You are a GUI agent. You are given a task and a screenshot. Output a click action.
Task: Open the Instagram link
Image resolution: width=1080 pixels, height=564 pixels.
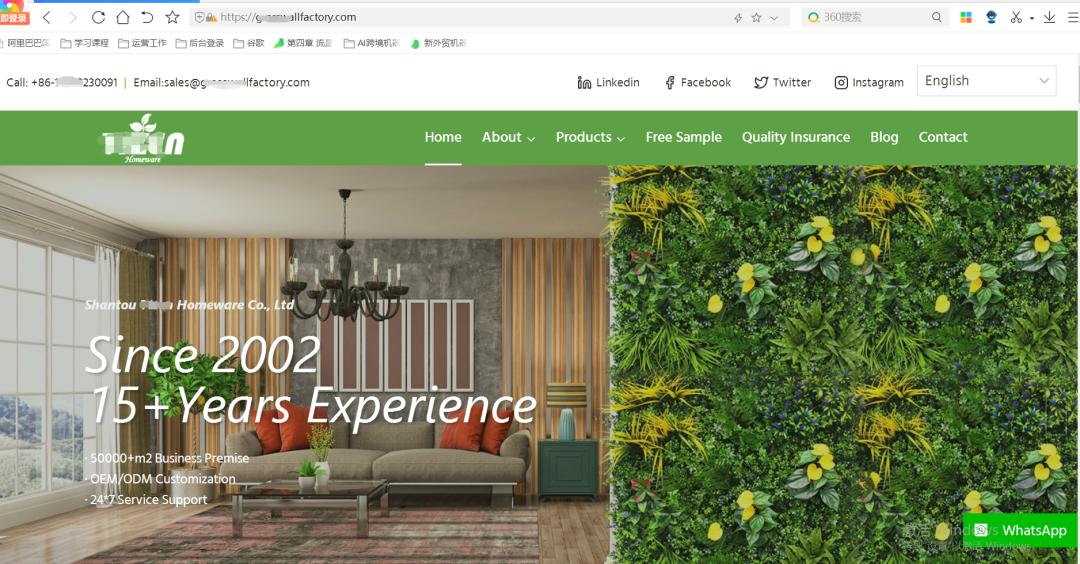869,83
